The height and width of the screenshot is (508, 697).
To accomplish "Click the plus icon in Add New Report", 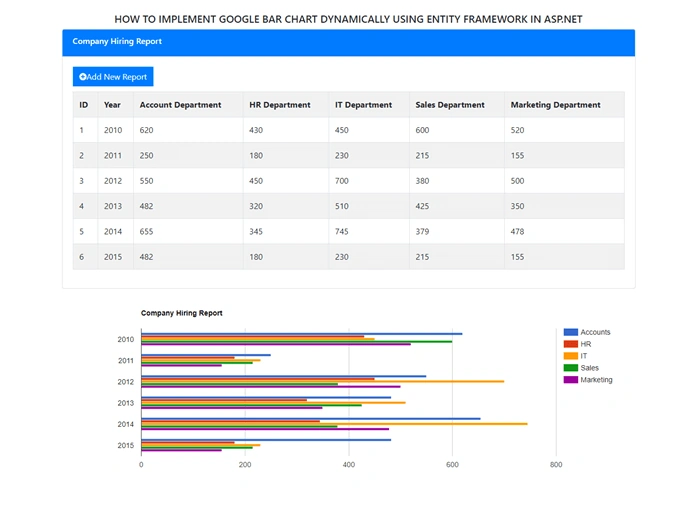I will tap(83, 76).
